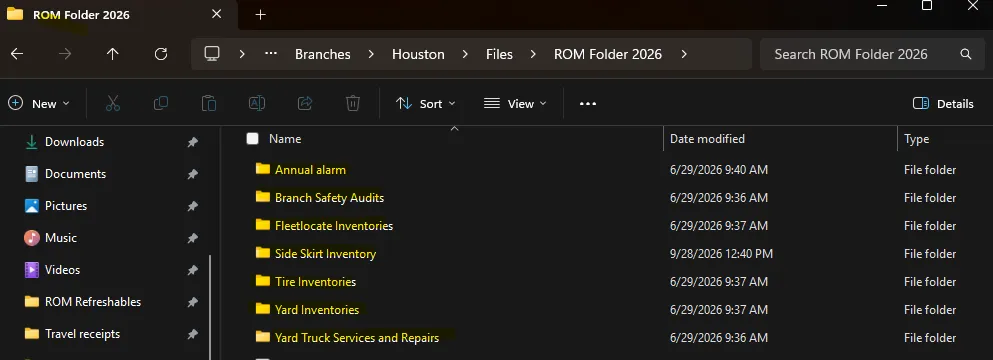Viewport: 993px width, 360px height.
Task: Click the pin icon beside ROM Refreshables
Action: pos(193,302)
